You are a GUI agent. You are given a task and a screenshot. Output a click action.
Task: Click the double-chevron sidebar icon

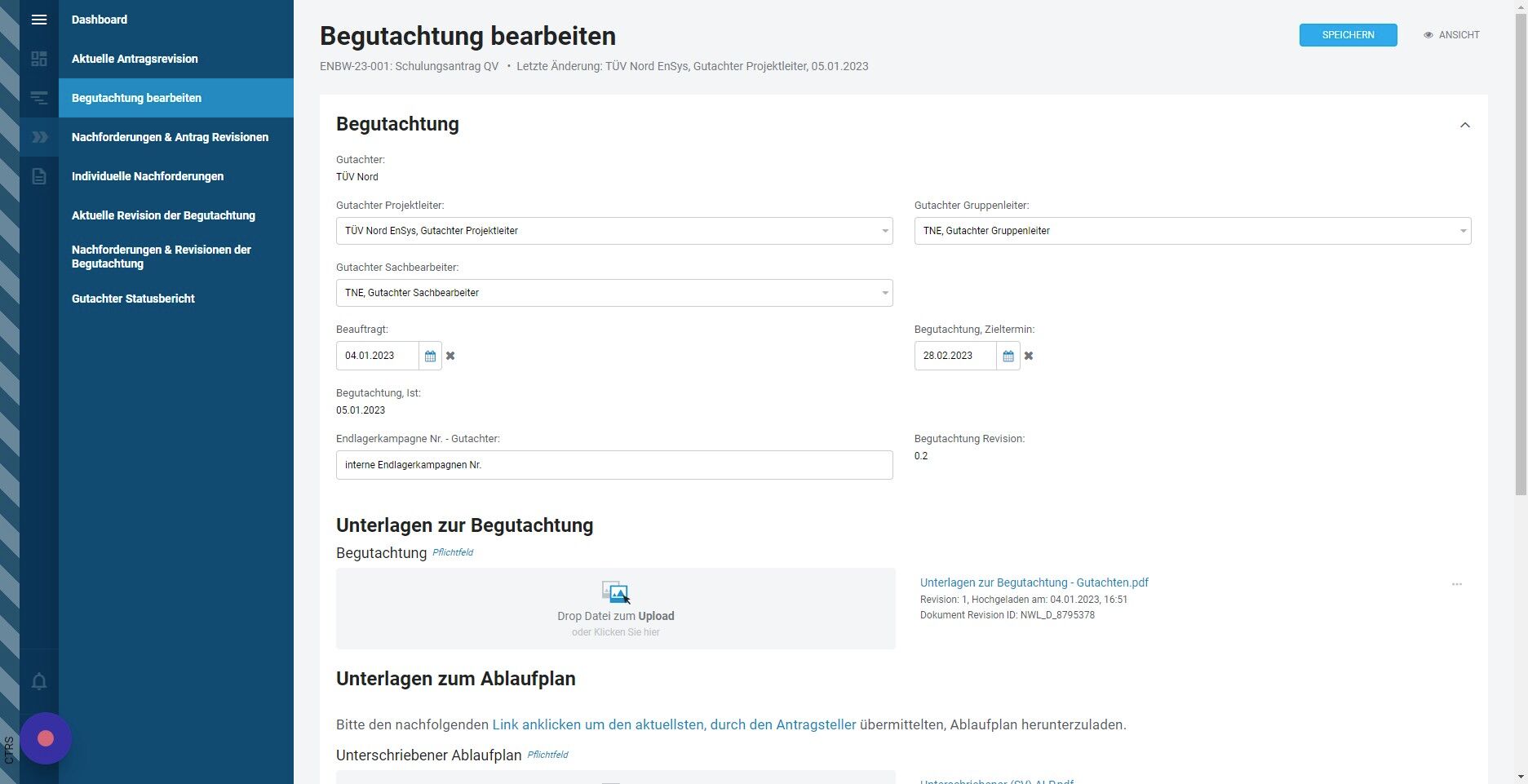point(39,137)
